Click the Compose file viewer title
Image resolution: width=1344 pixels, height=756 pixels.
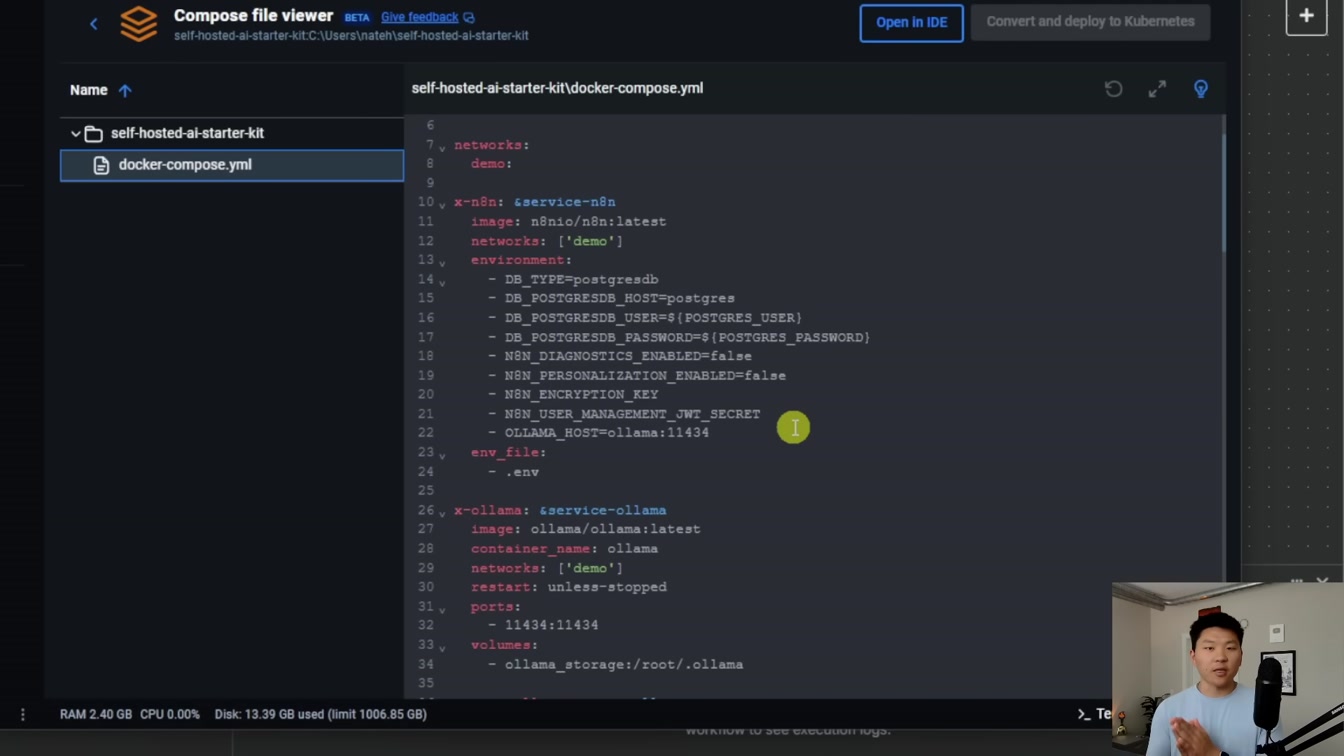(253, 16)
